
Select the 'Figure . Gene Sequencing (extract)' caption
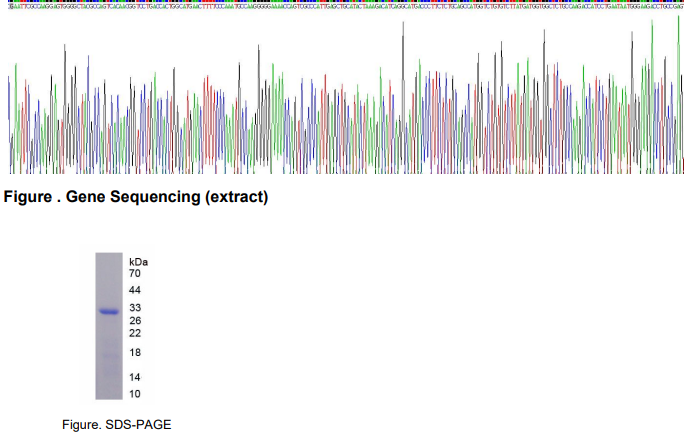137,198
